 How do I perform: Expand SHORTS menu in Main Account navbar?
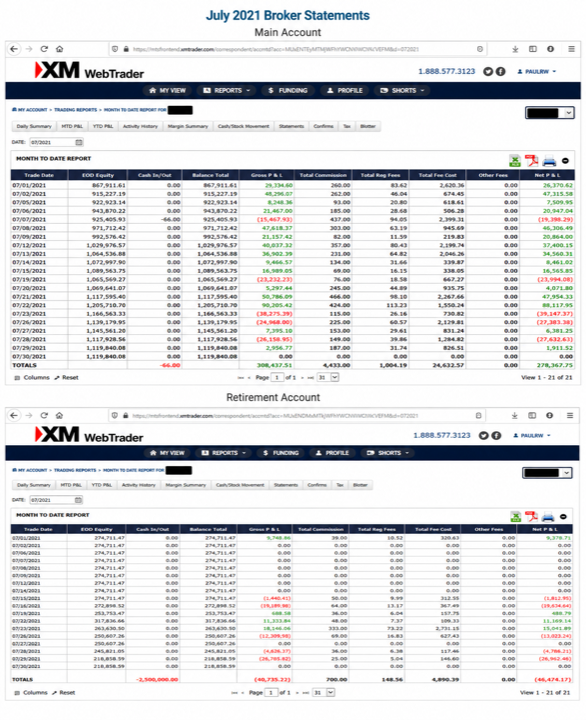[x=402, y=90]
